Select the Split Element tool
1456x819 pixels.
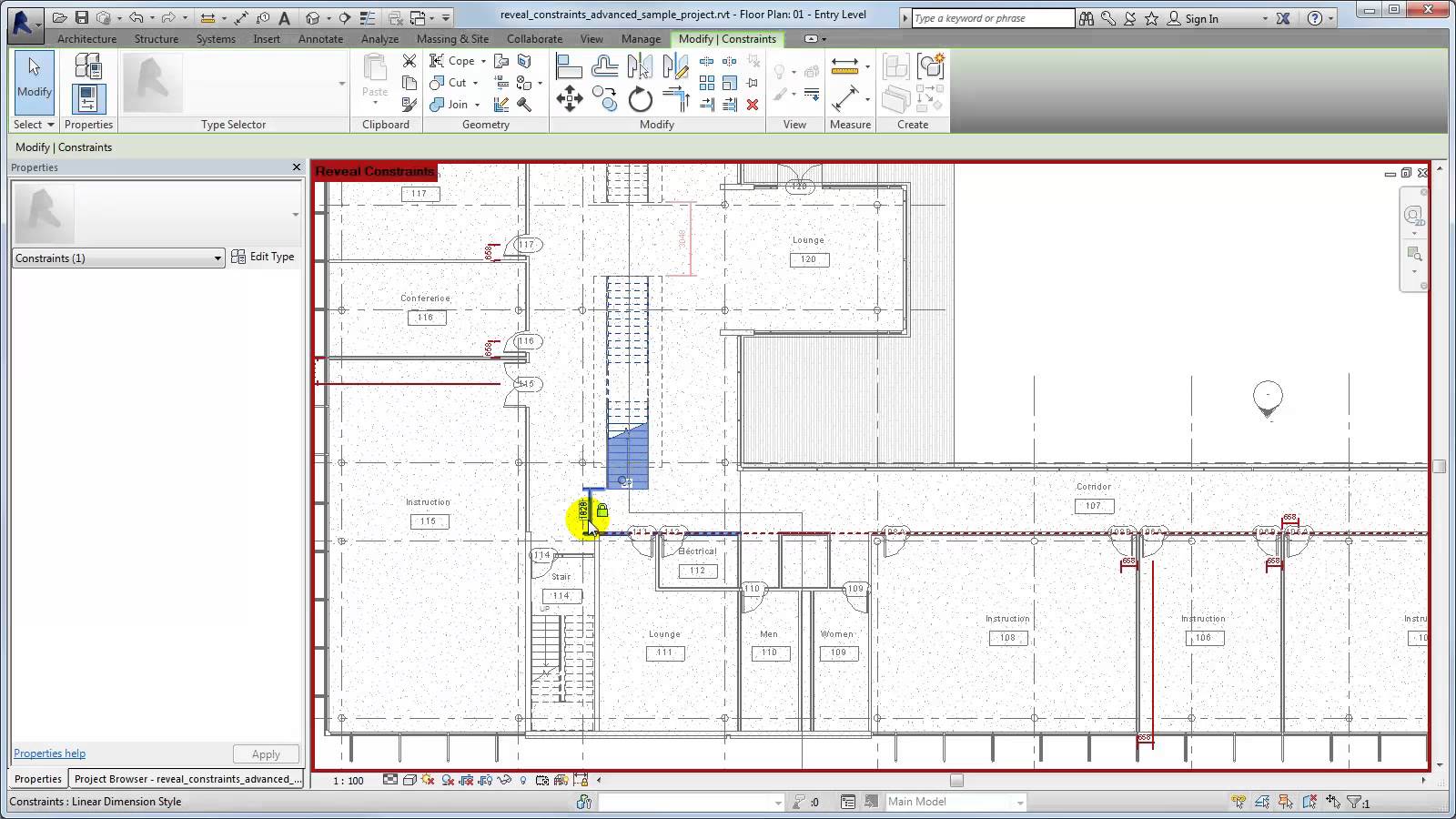[707, 61]
